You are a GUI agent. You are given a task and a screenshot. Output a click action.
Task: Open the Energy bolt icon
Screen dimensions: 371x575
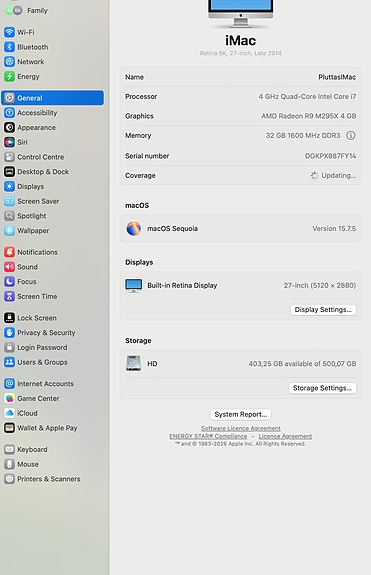[10, 76]
